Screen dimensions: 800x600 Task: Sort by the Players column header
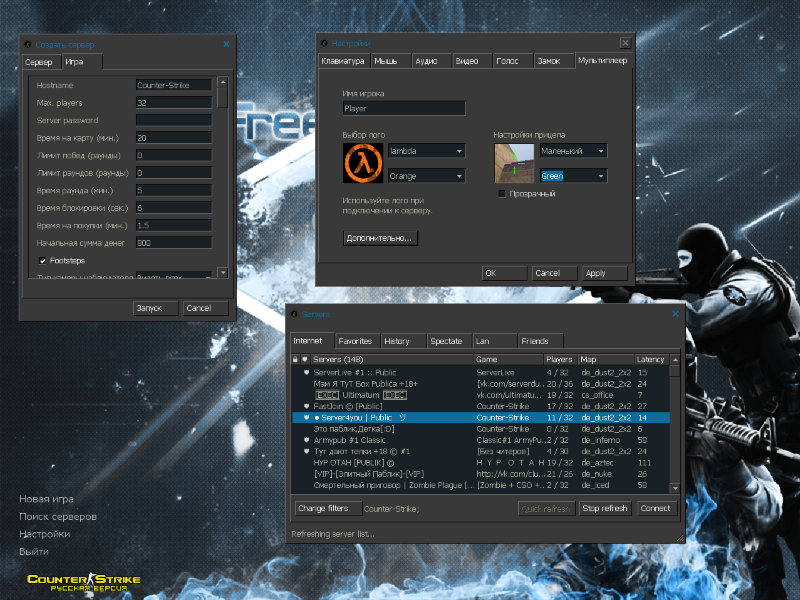560,359
